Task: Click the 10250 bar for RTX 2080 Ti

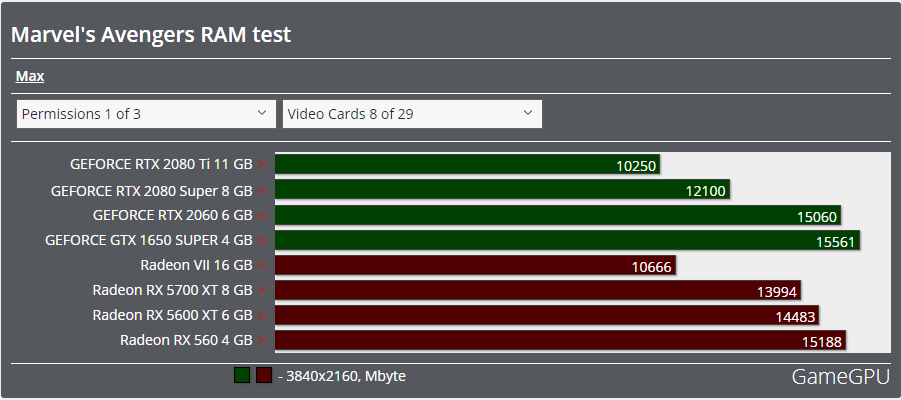Action: 467,164
